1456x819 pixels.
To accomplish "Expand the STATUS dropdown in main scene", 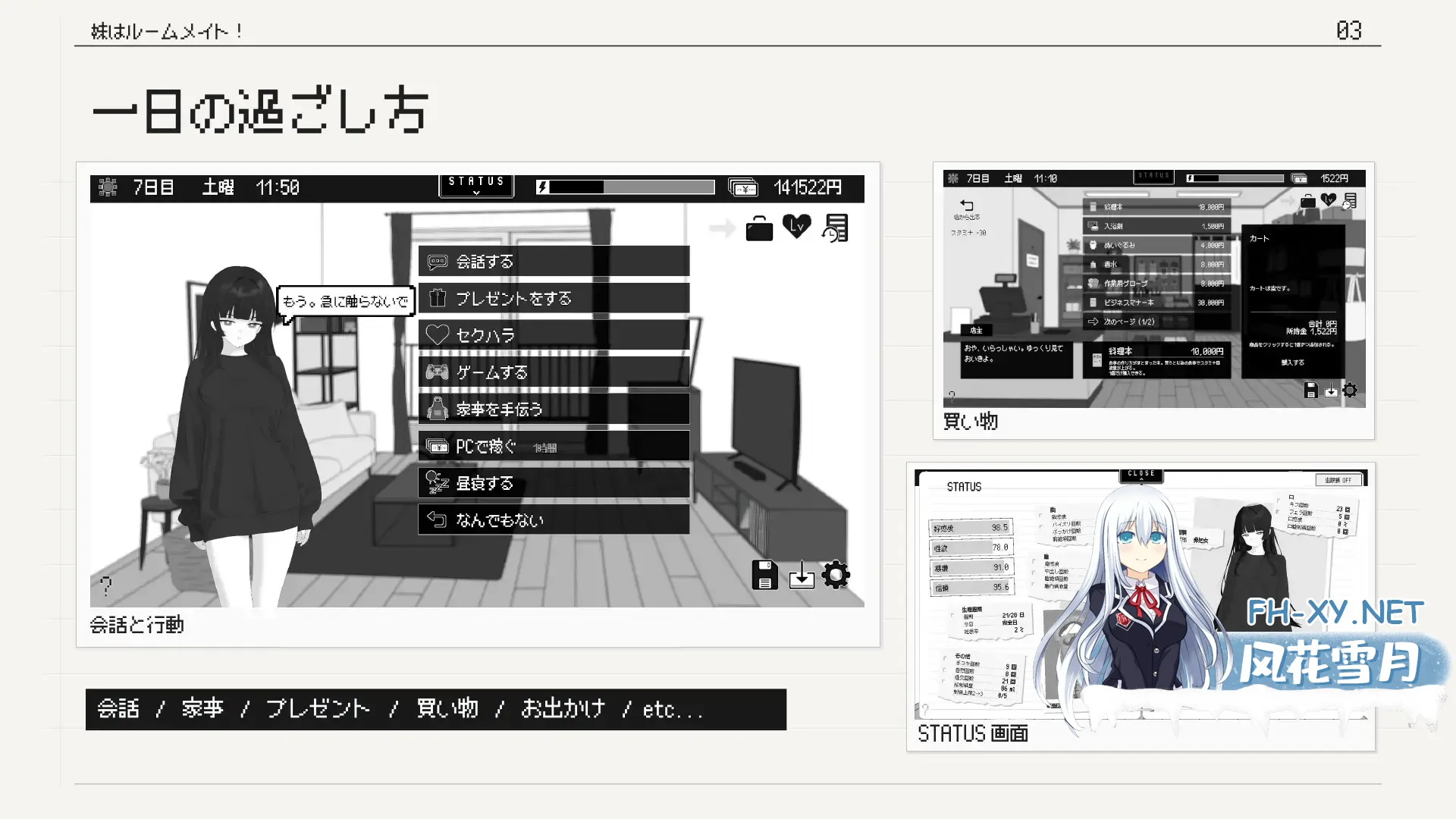I will pos(476,186).
